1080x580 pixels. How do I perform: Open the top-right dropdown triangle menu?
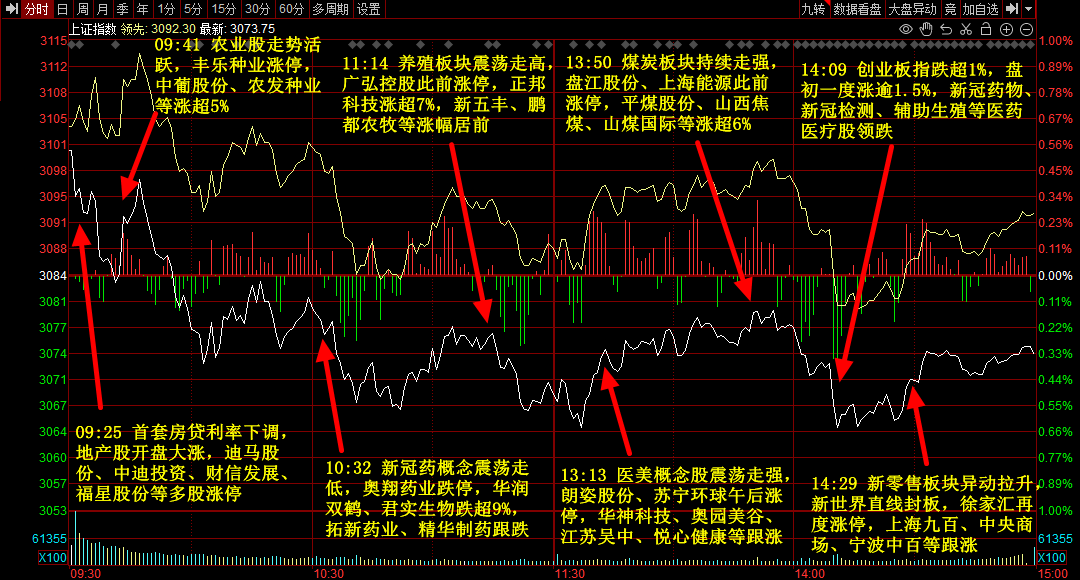pos(1028,9)
